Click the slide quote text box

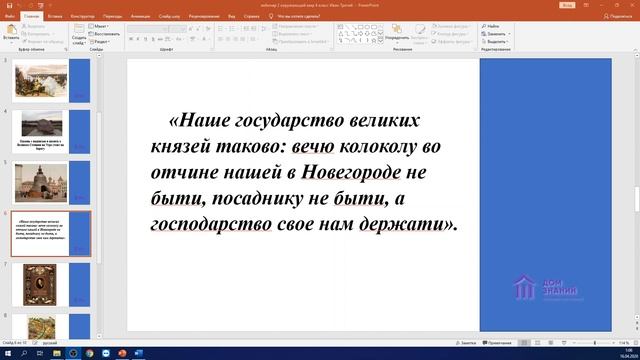(x=304, y=172)
